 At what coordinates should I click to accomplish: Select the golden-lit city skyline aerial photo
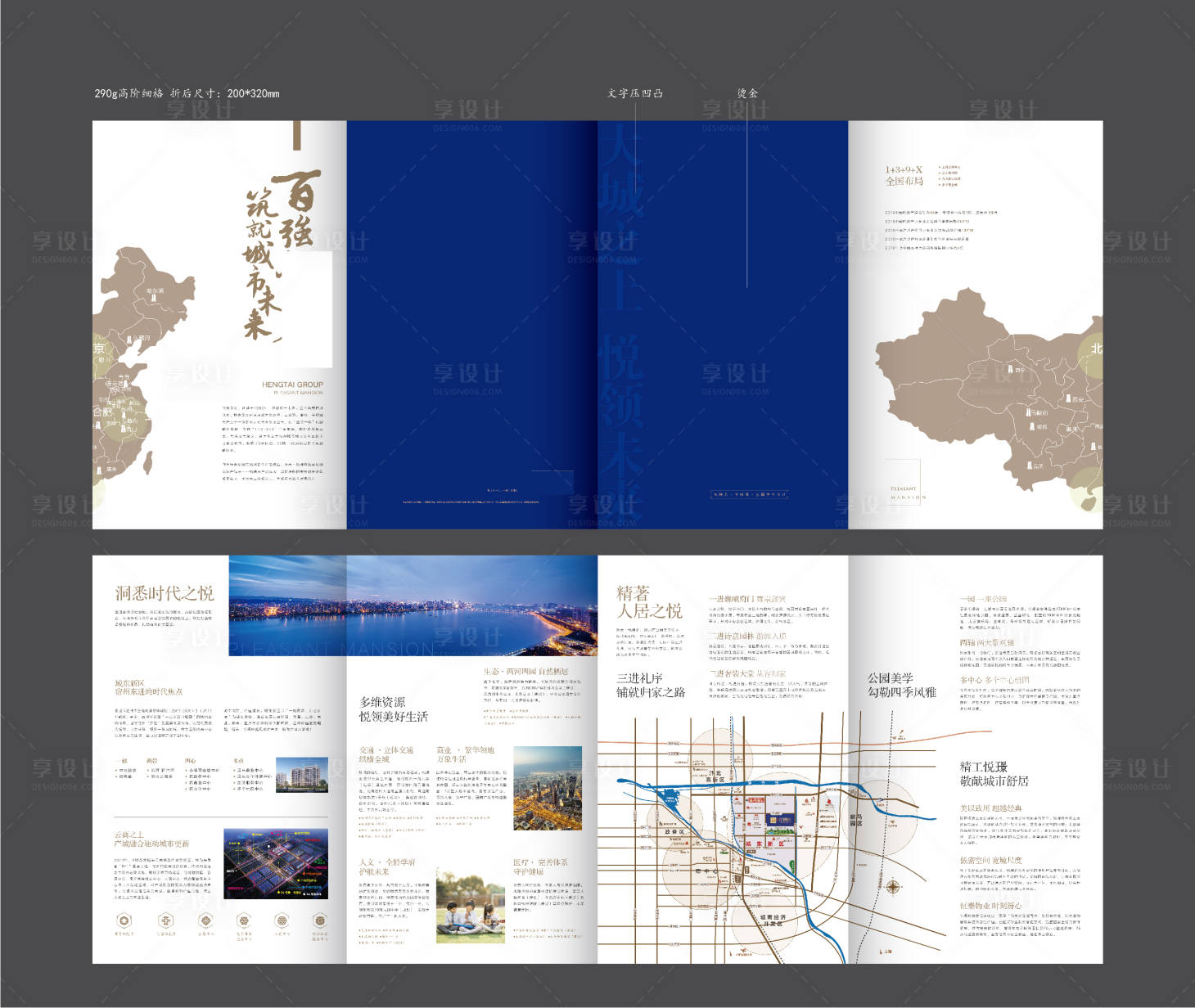(x=548, y=788)
